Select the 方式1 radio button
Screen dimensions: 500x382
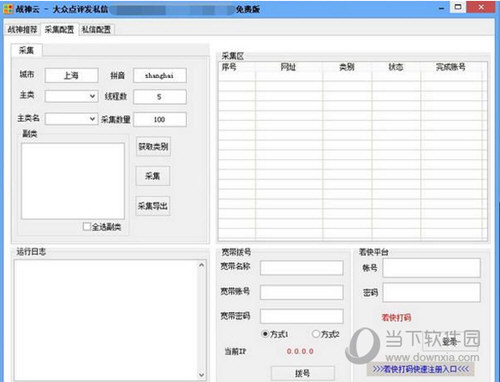(x=265, y=334)
